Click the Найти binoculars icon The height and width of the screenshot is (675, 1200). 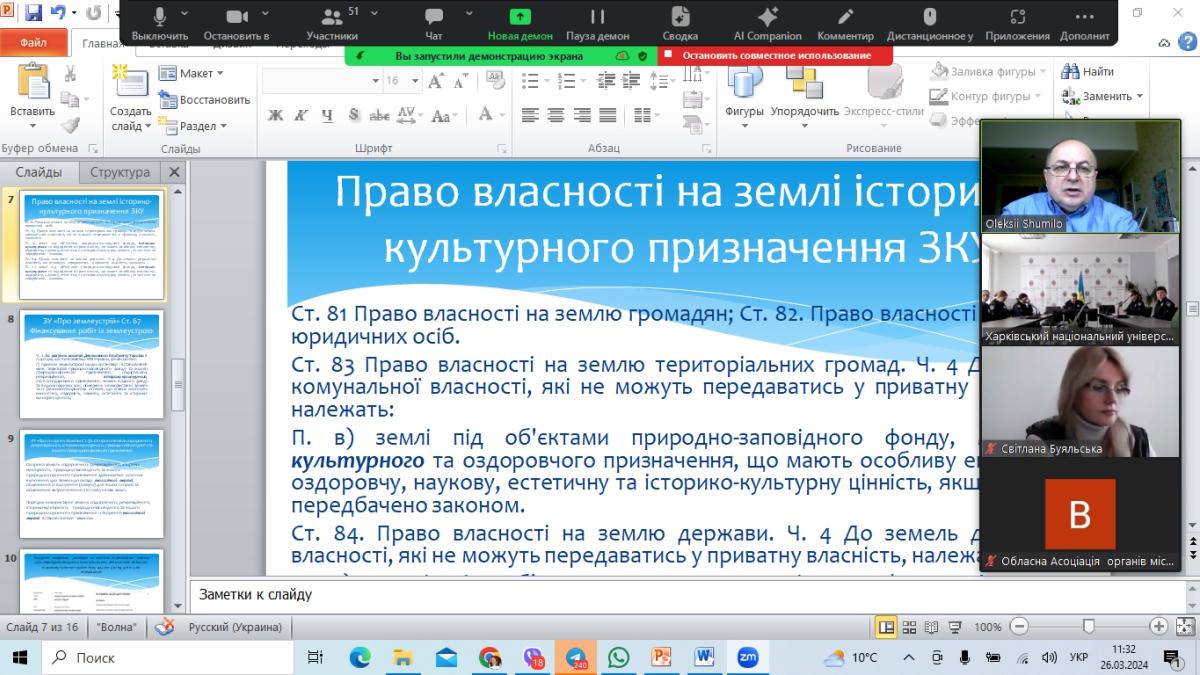pyautogui.click(x=1070, y=72)
